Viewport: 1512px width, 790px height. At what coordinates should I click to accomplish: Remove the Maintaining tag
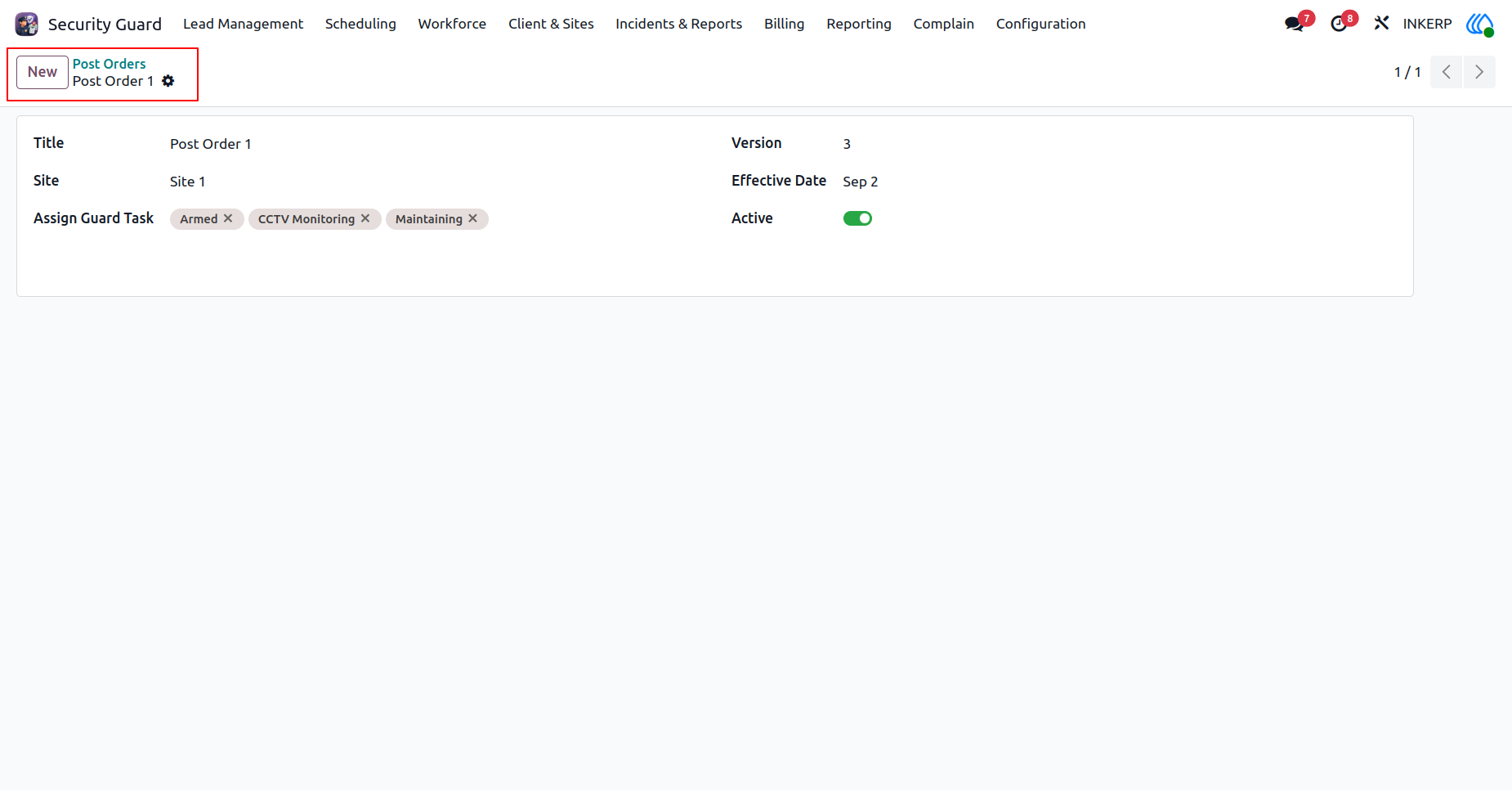click(472, 218)
